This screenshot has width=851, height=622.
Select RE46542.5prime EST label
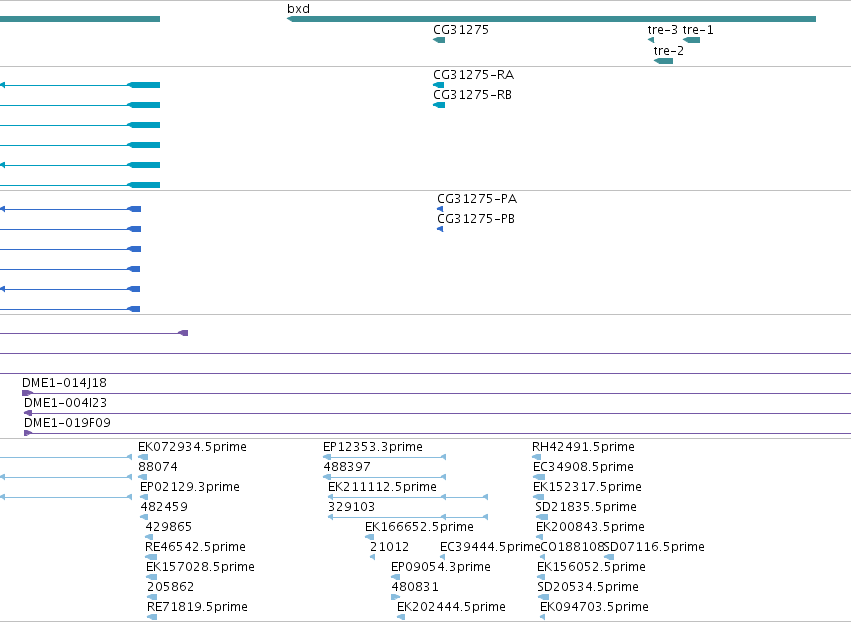tap(195, 547)
